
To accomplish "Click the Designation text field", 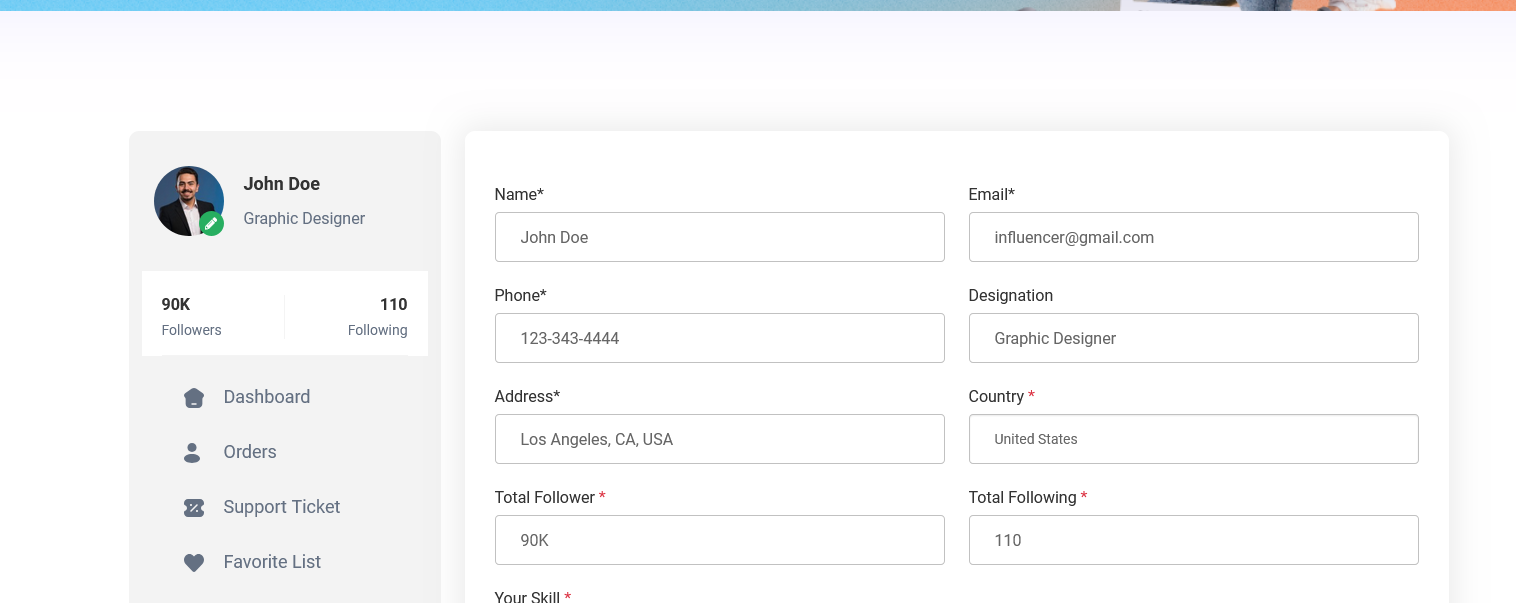I will (x=1193, y=338).
